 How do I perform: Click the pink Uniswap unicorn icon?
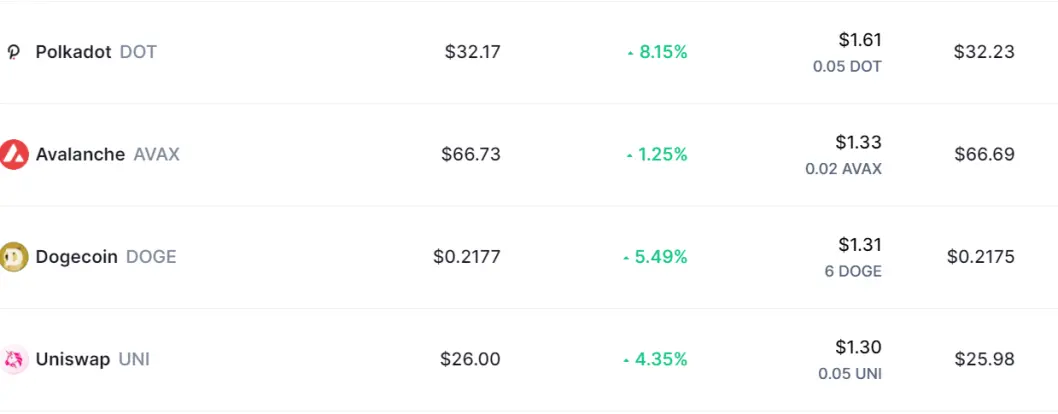click(x=13, y=359)
